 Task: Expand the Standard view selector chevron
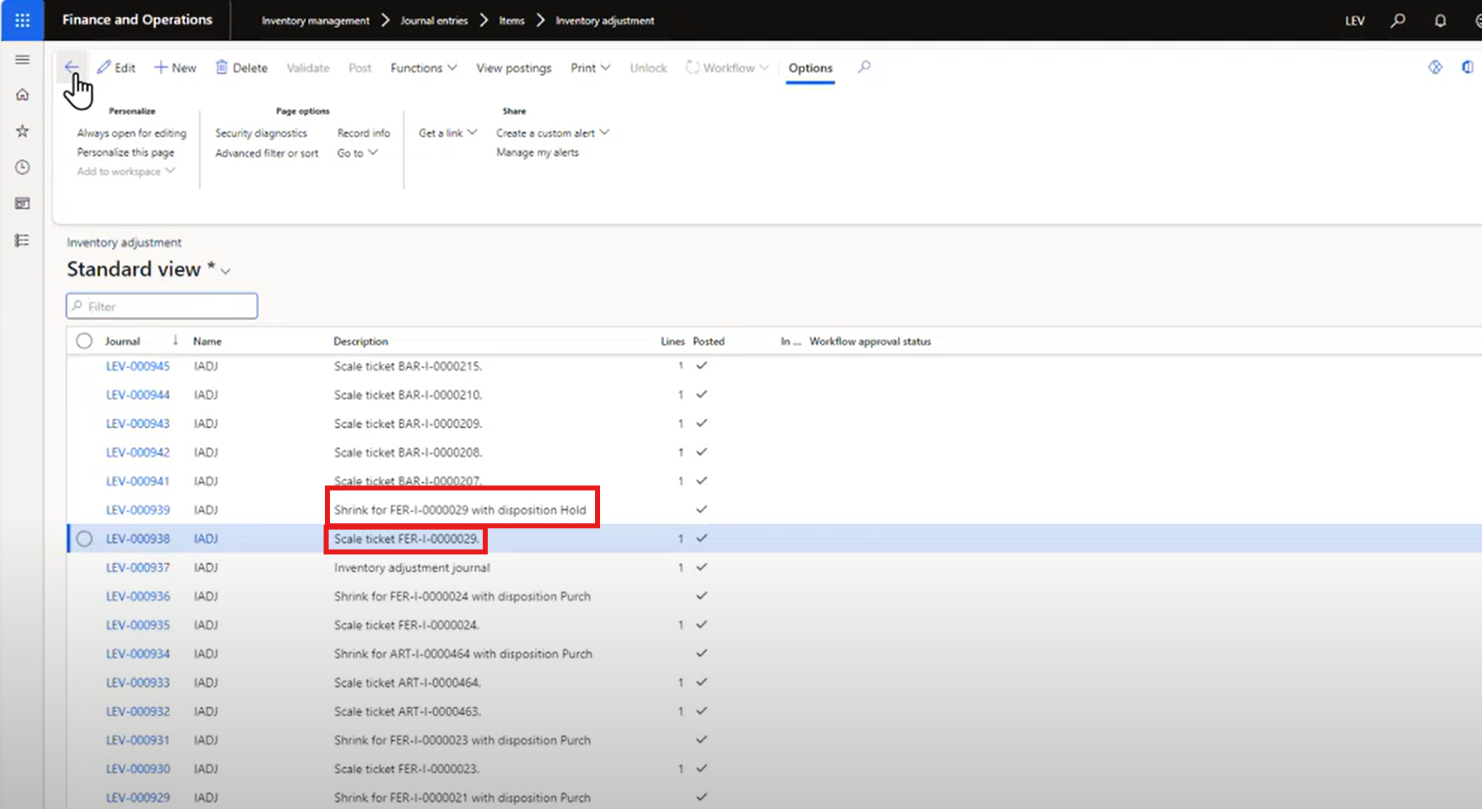(226, 270)
